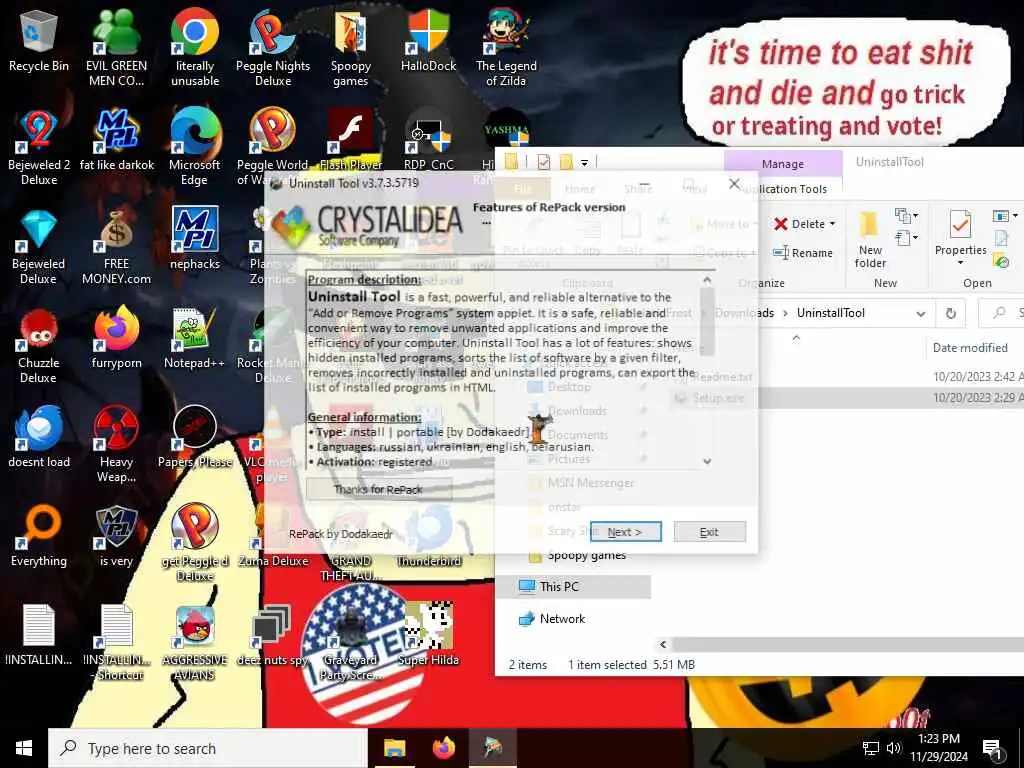This screenshot has width=1024, height=768.
Task: Select the Bejeweled Deluxe diamond icon
Action: tap(39, 247)
